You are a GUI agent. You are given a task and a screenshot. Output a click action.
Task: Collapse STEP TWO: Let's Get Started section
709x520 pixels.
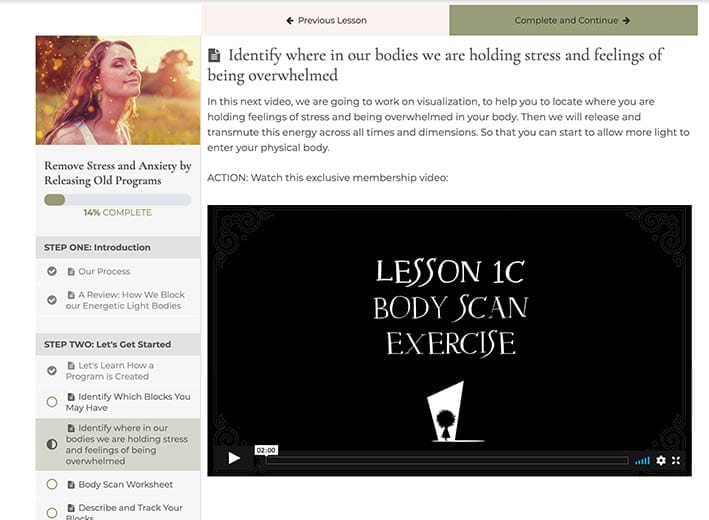coord(118,344)
